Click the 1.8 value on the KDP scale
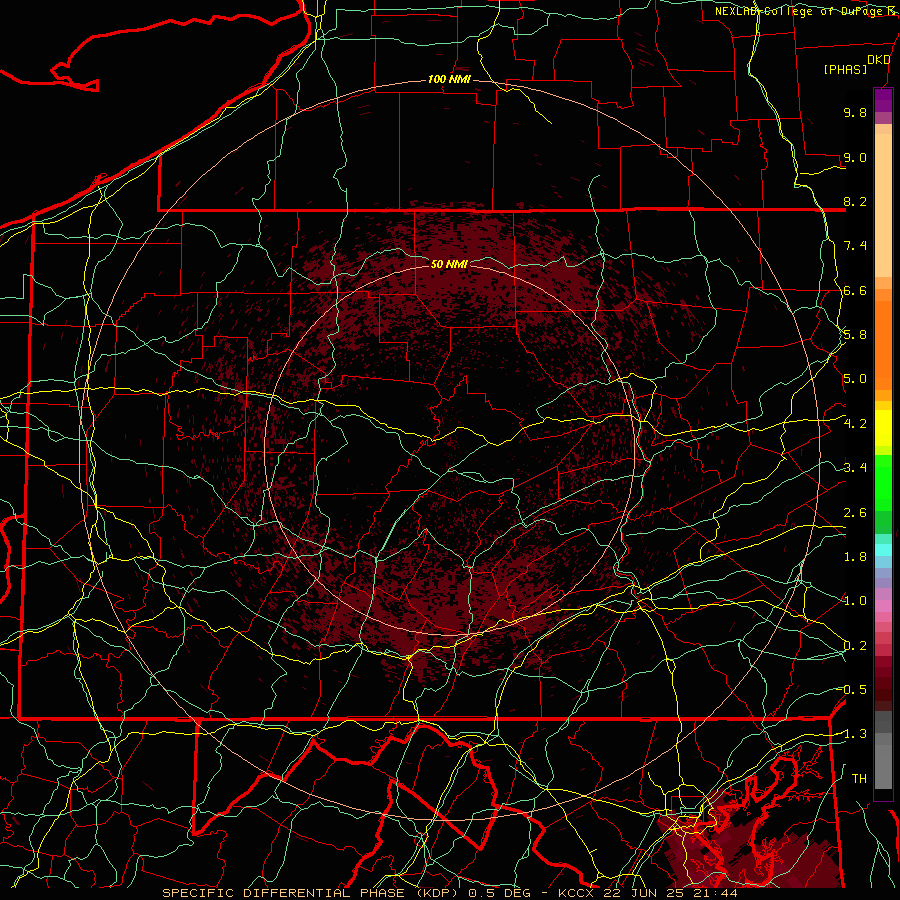900x900 pixels. tap(855, 557)
